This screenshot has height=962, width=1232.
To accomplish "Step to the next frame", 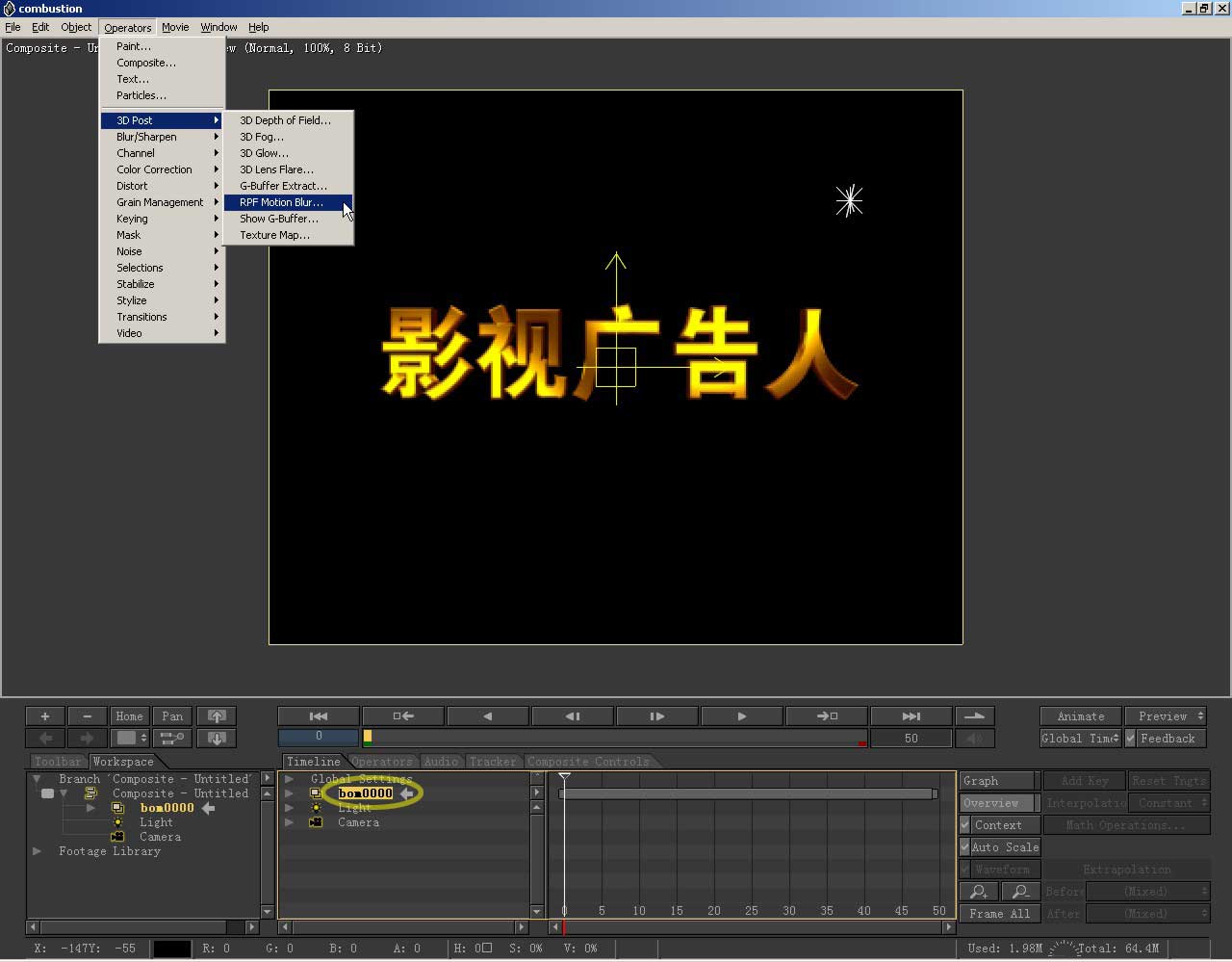I will click(657, 716).
